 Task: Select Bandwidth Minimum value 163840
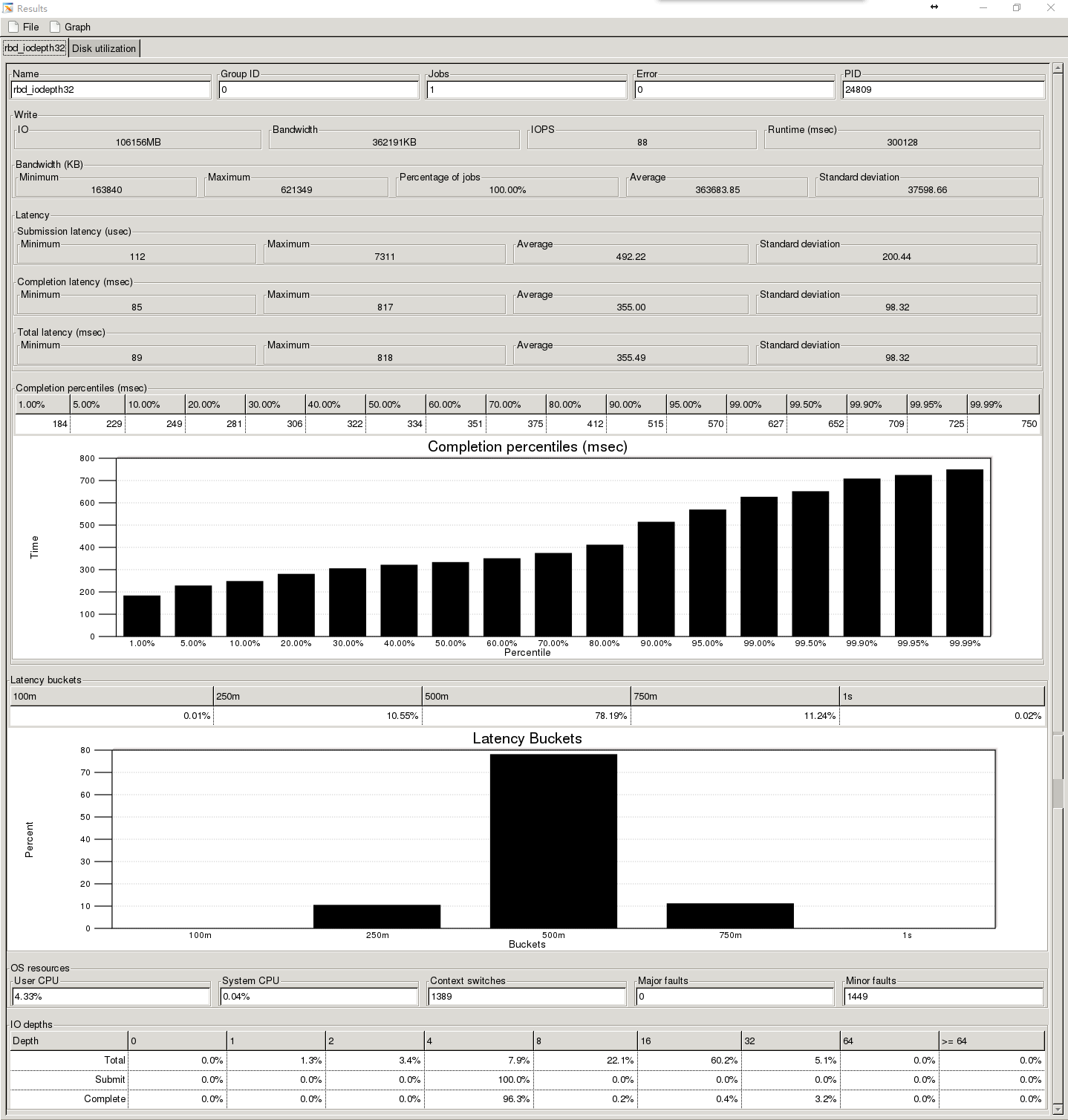(x=107, y=189)
